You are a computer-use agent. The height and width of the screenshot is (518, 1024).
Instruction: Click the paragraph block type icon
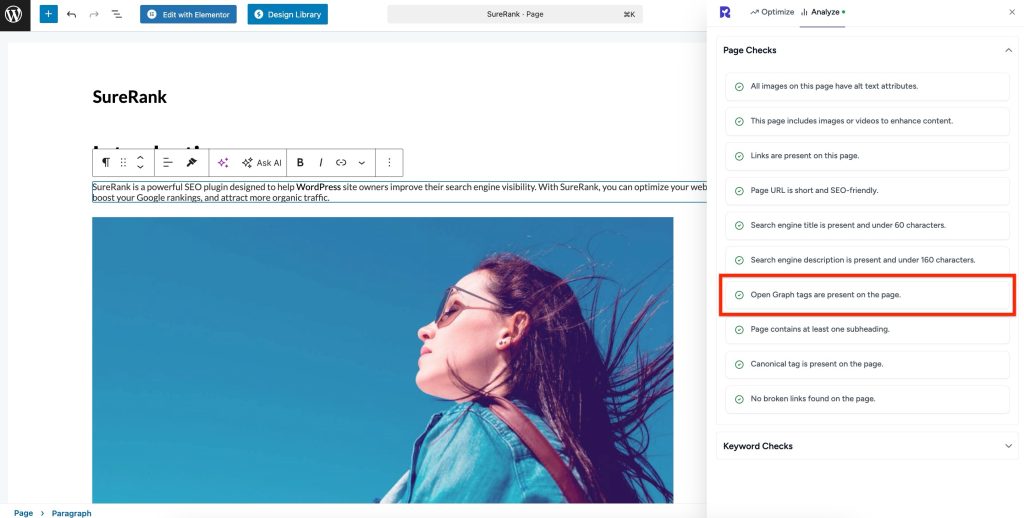tap(106, 162)
